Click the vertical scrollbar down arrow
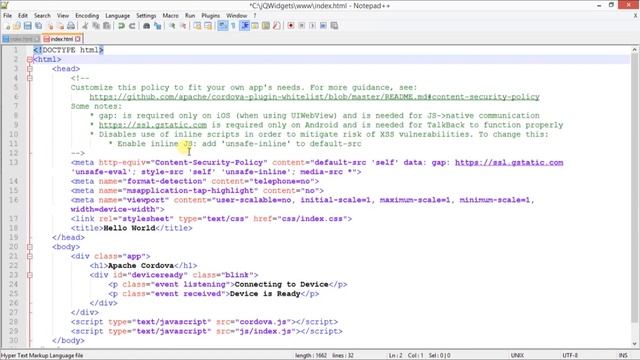Screen dimensions: 640x360 click(x=634, y=344)
